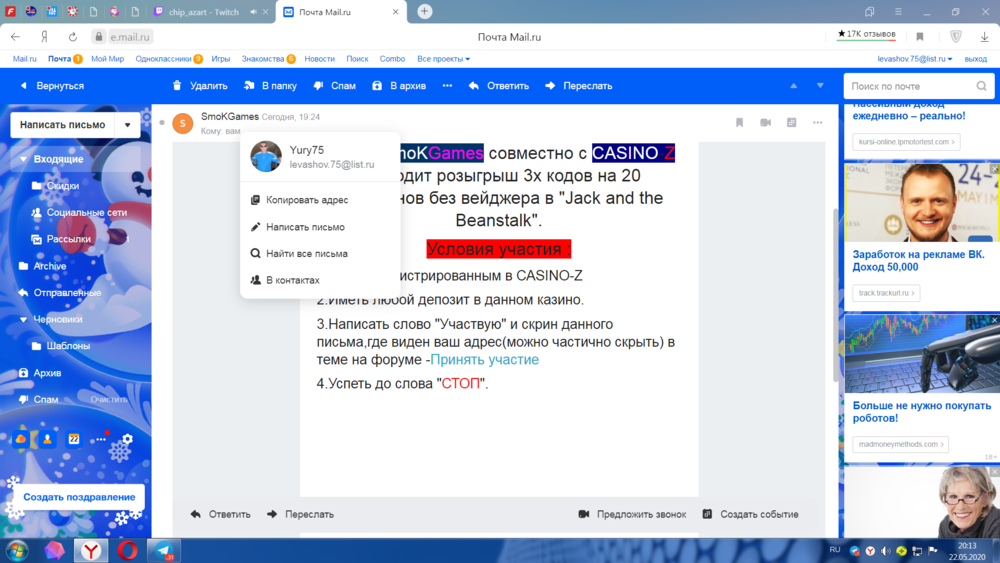Go to next message with down arrow

(820, 85)
